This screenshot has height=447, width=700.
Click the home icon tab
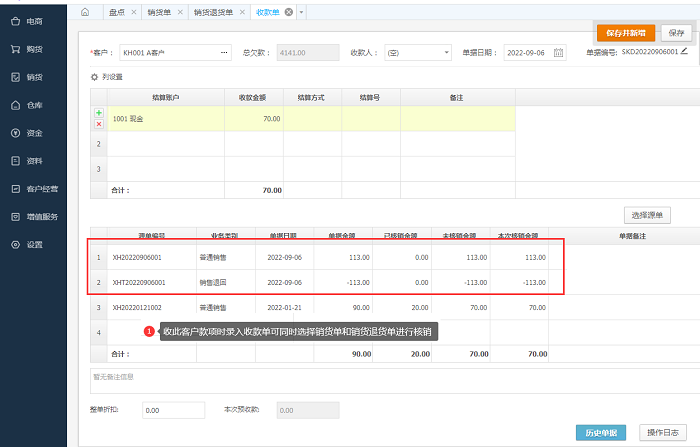[x=84, y=12]
